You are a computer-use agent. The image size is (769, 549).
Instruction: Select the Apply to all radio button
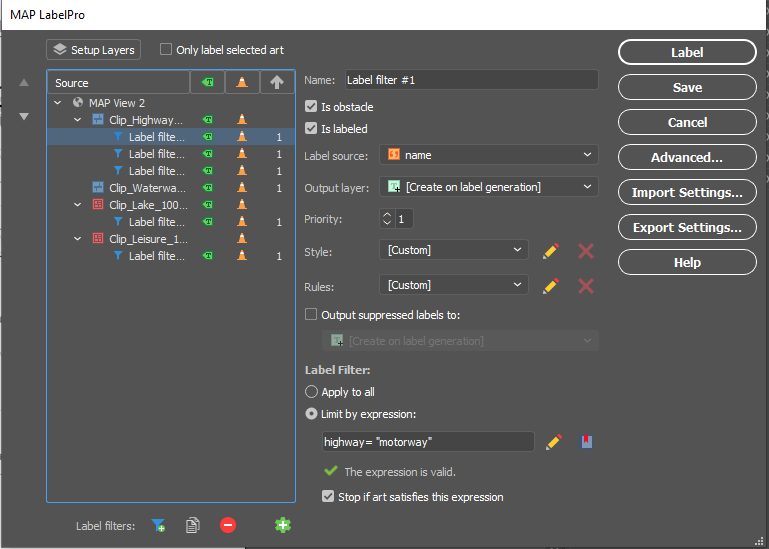pos(311,392)
